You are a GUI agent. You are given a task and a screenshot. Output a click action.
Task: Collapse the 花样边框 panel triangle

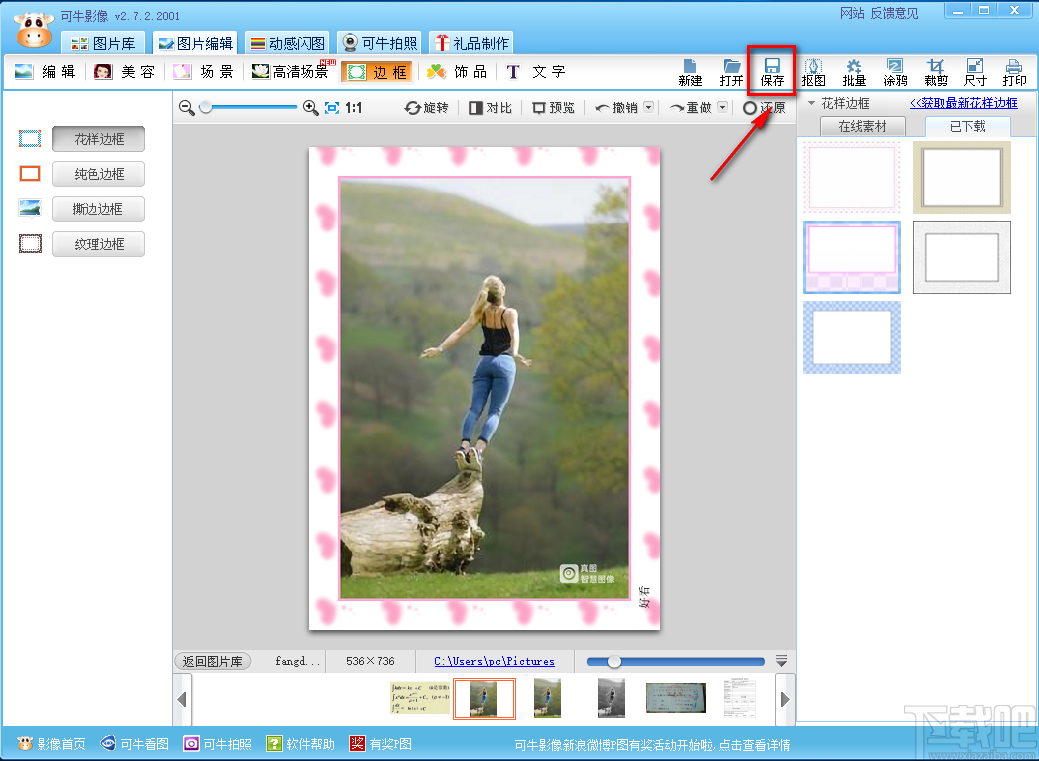pyautogui.click(x=811, y=103)
